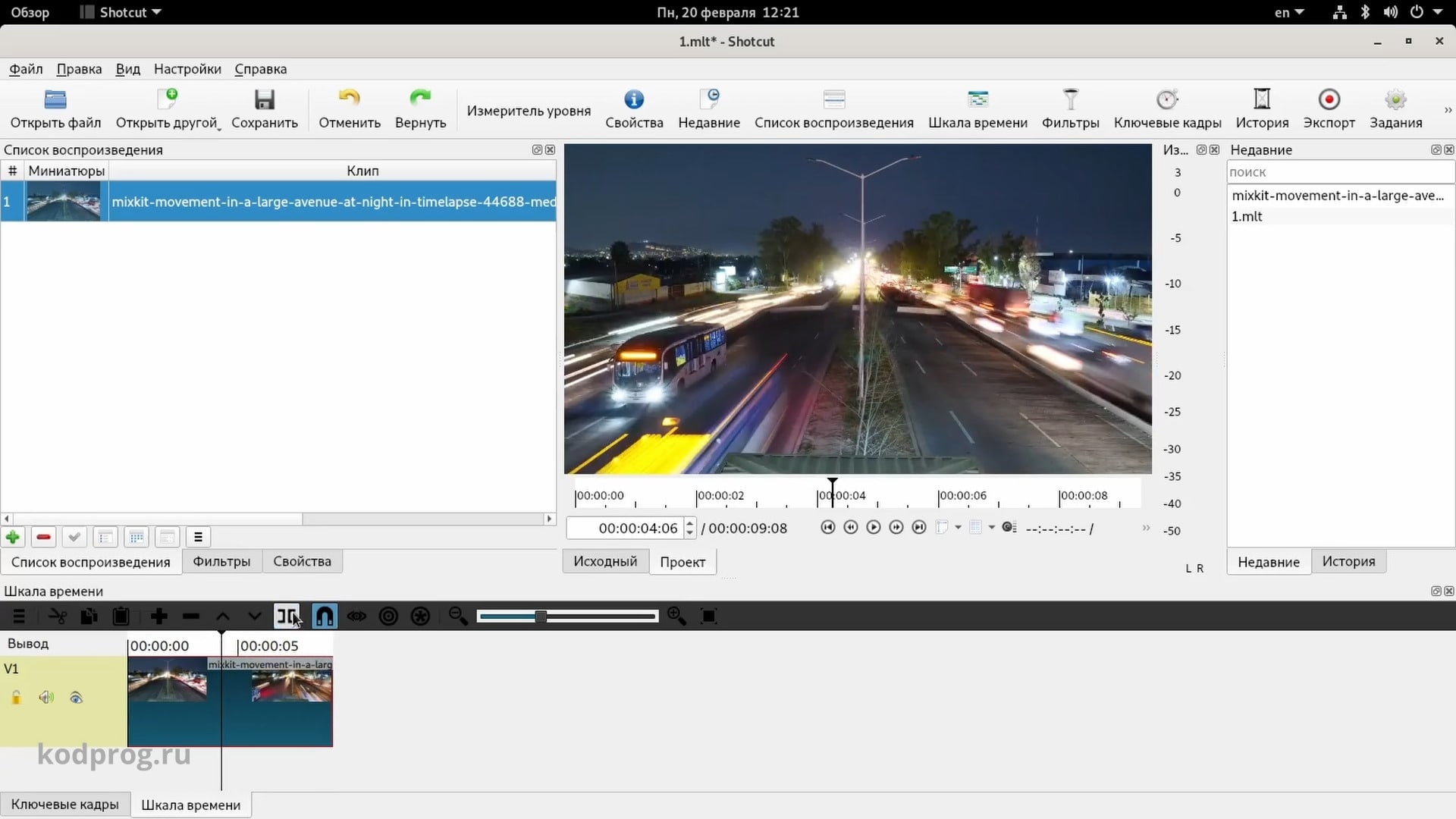Click the Сохранить floppy disk icon
Image resolution: width=1456 pixels, height=819 pixels.
tap(264, 99)
